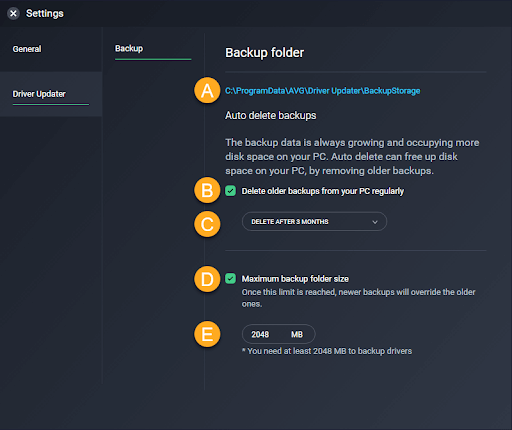Click the Settings window title text
This screenshot has width=512, height=430.
pyautogui.click(x=45, y=13)
